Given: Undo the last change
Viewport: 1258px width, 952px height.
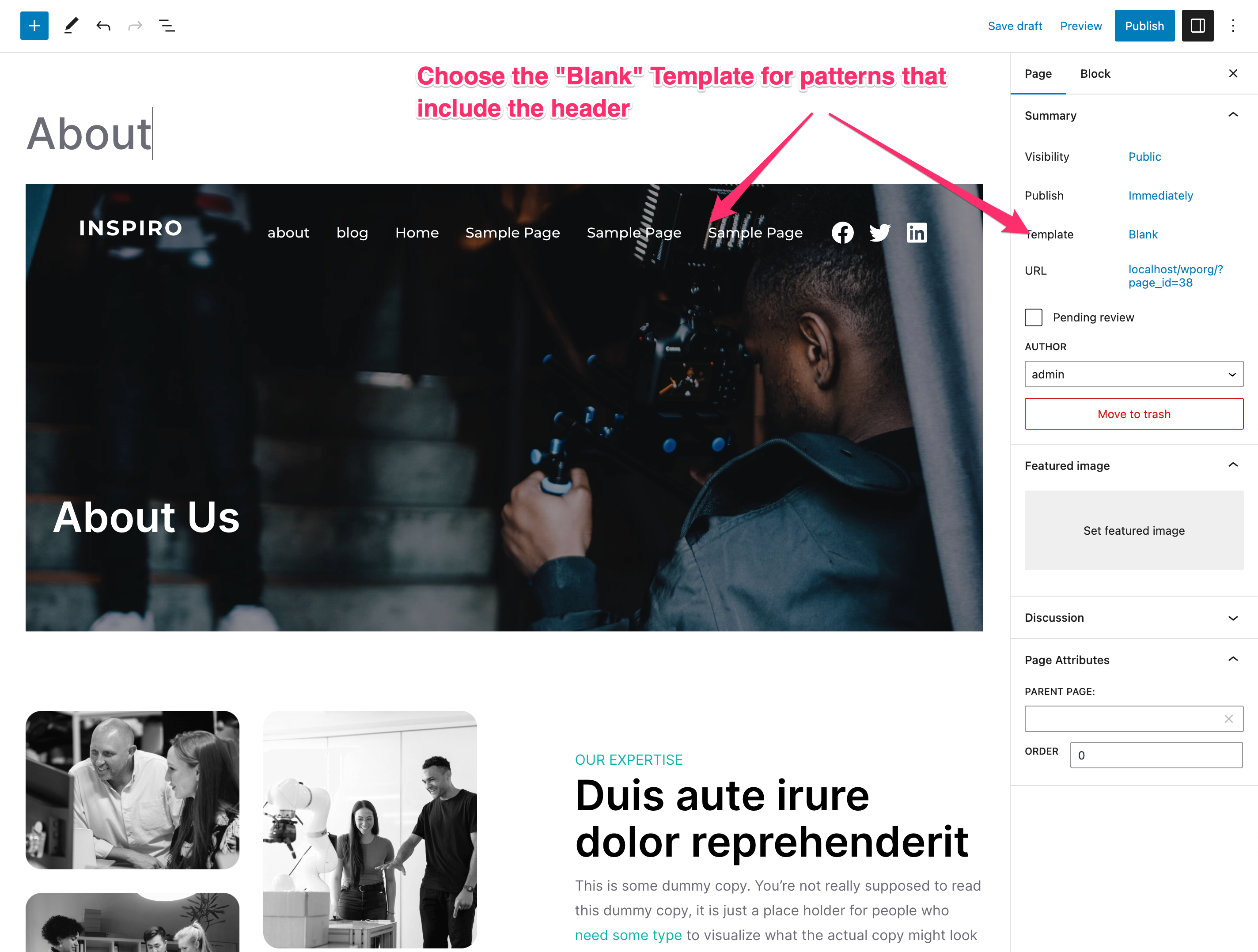Looking at the screenshot, I should tap(103, 26).
